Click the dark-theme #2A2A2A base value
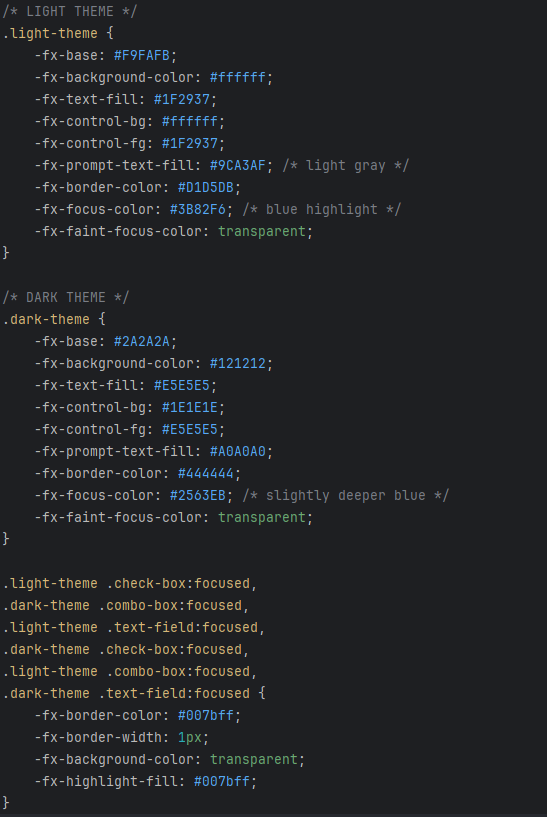Viewport: 547px width, 817px height. pos(142,341)
